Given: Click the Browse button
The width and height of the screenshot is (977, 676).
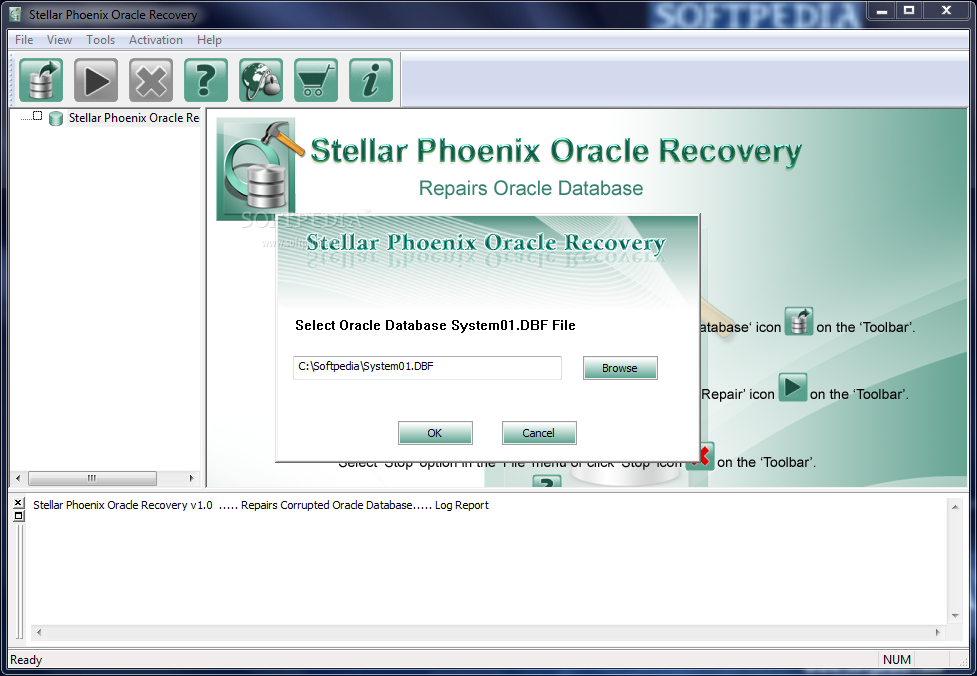Looking at the screenshot, I should pyautogui.click(x=620, y=368).
